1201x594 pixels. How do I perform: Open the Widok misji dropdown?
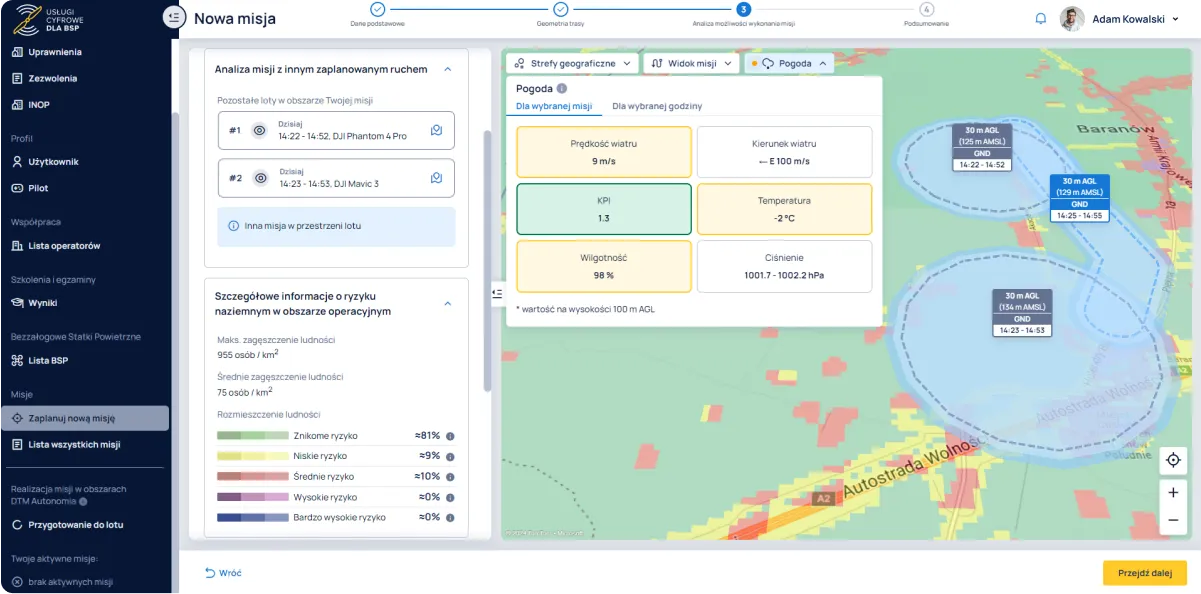pyautogui.click(x=690, y=63)
